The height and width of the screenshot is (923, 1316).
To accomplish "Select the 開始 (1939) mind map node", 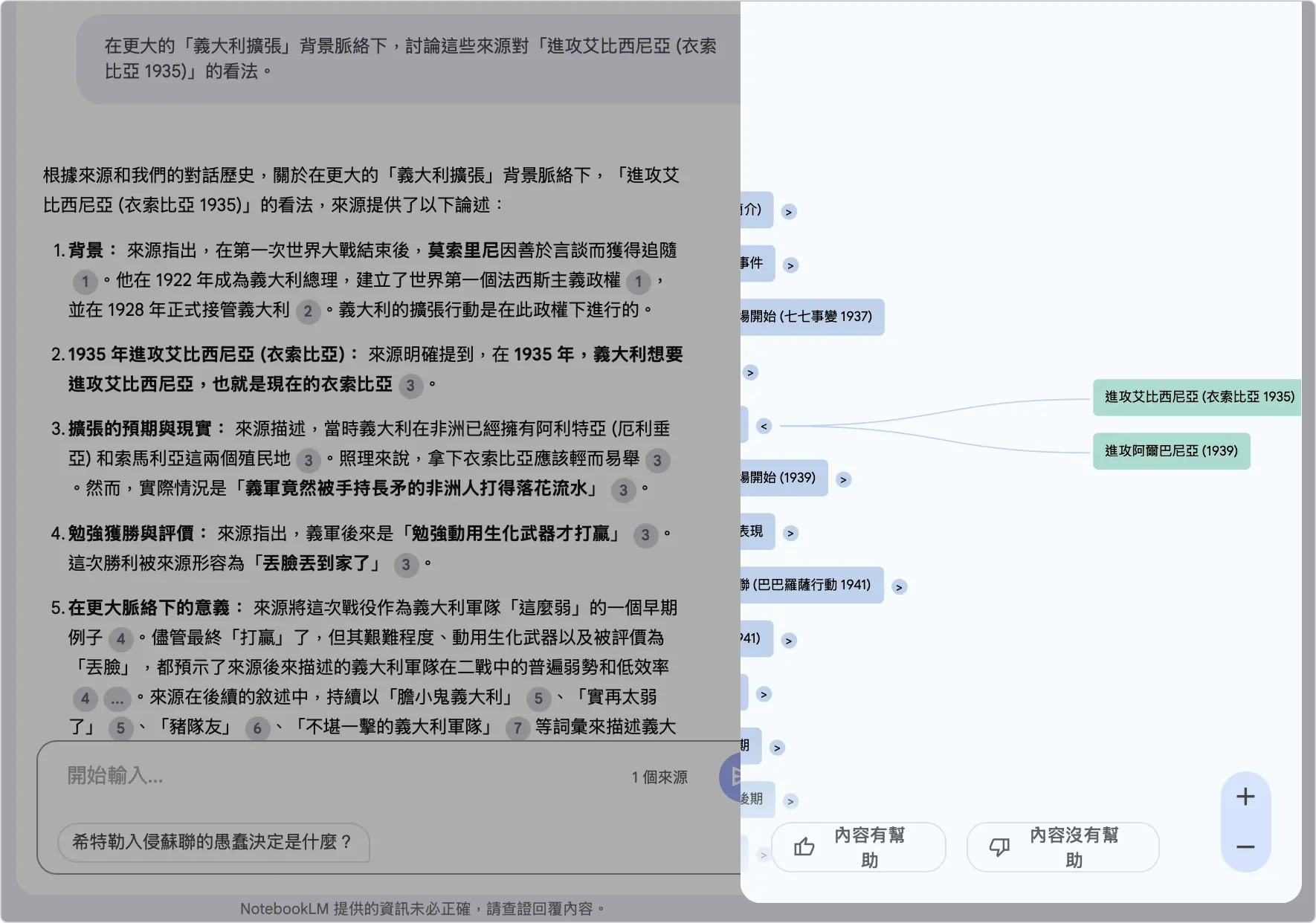I will pos(784,478).
